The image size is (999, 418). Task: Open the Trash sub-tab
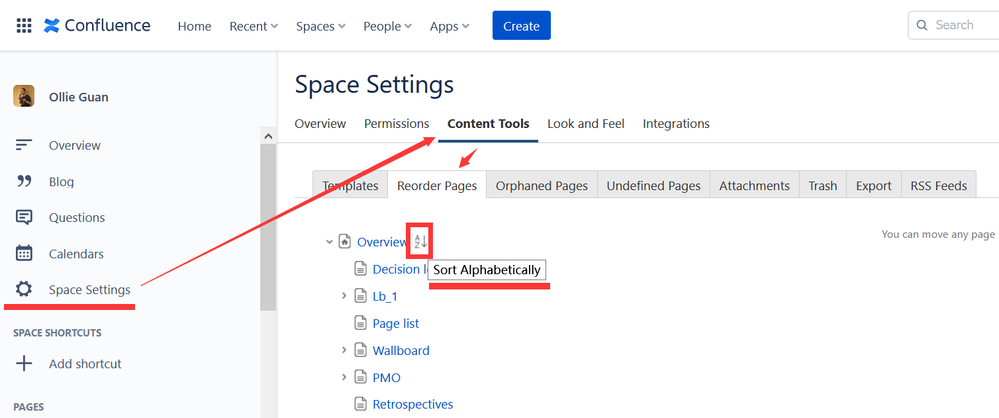(x=823, y=185)
